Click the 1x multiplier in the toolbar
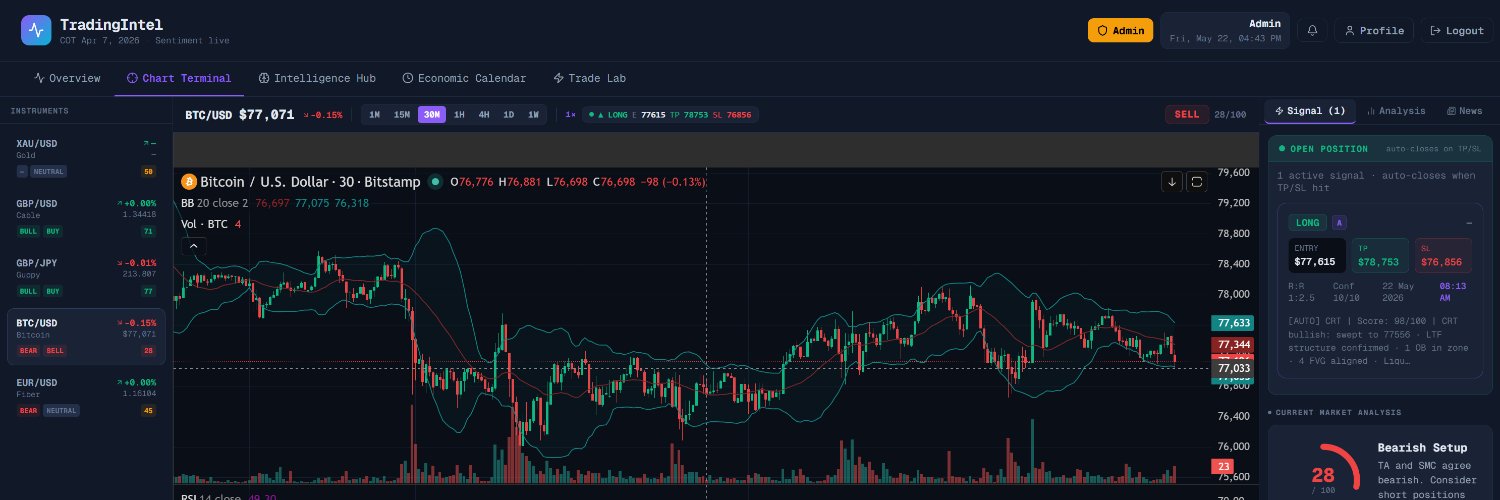Image resolution: width=1500 pixels, height=500 pixels. [570, 115]
